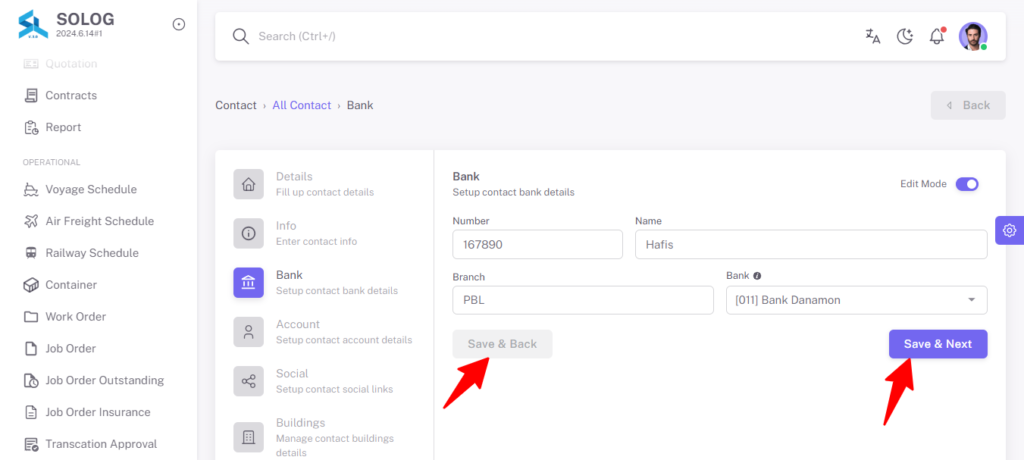
Task: Click the Save & Next button
Action: click(x=938, y=344)
